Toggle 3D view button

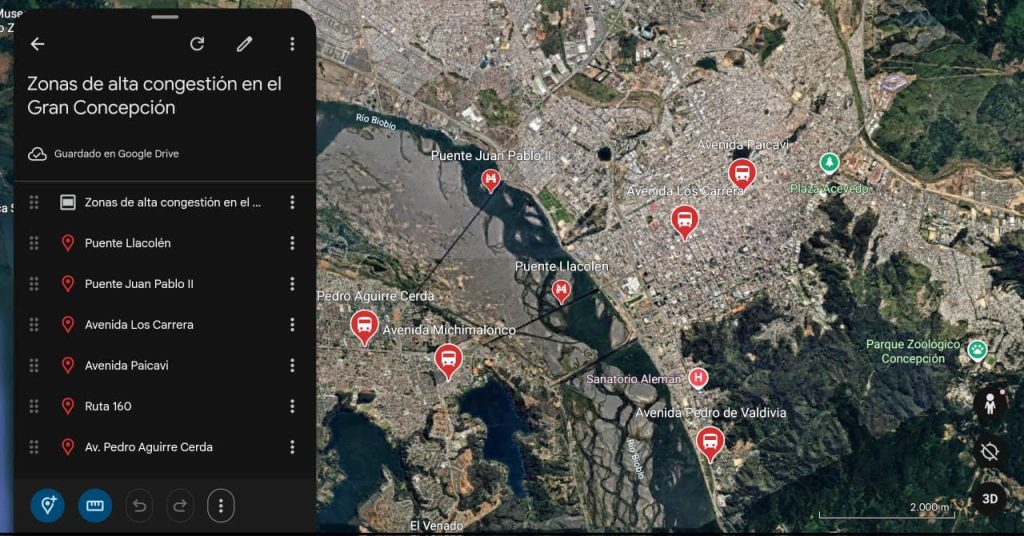tap(989, 499)
